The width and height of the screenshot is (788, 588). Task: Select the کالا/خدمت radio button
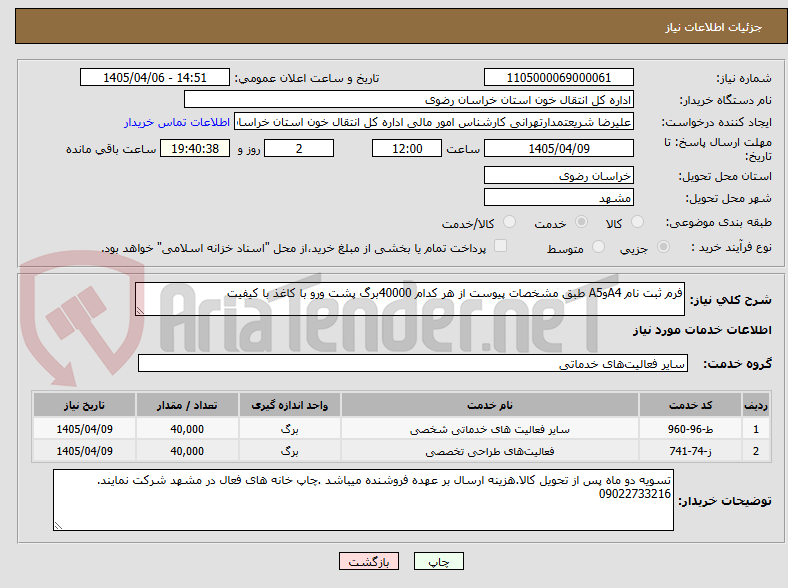[509, 222]
